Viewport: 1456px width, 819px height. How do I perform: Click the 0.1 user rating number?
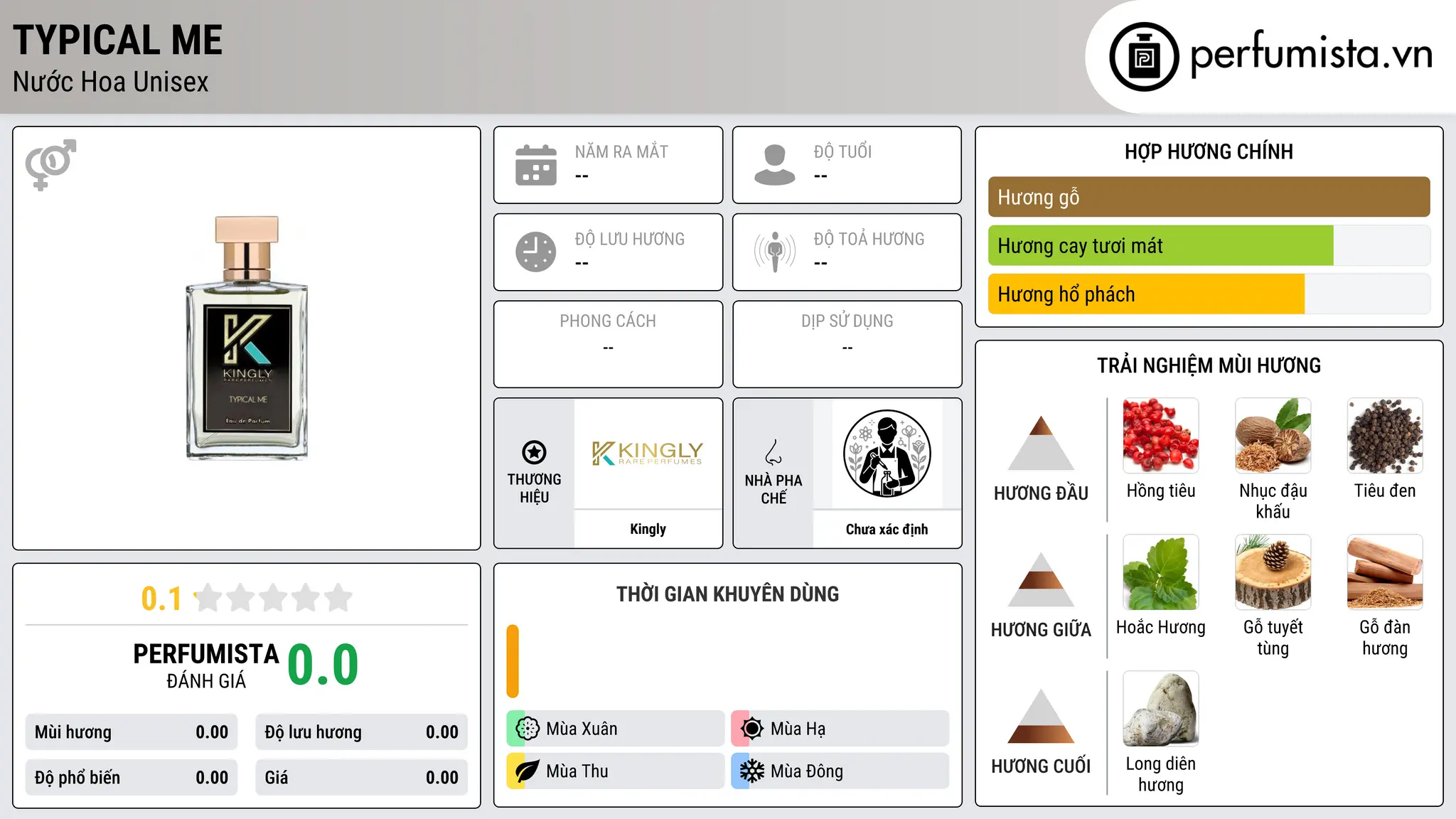[x=161, y=599]
